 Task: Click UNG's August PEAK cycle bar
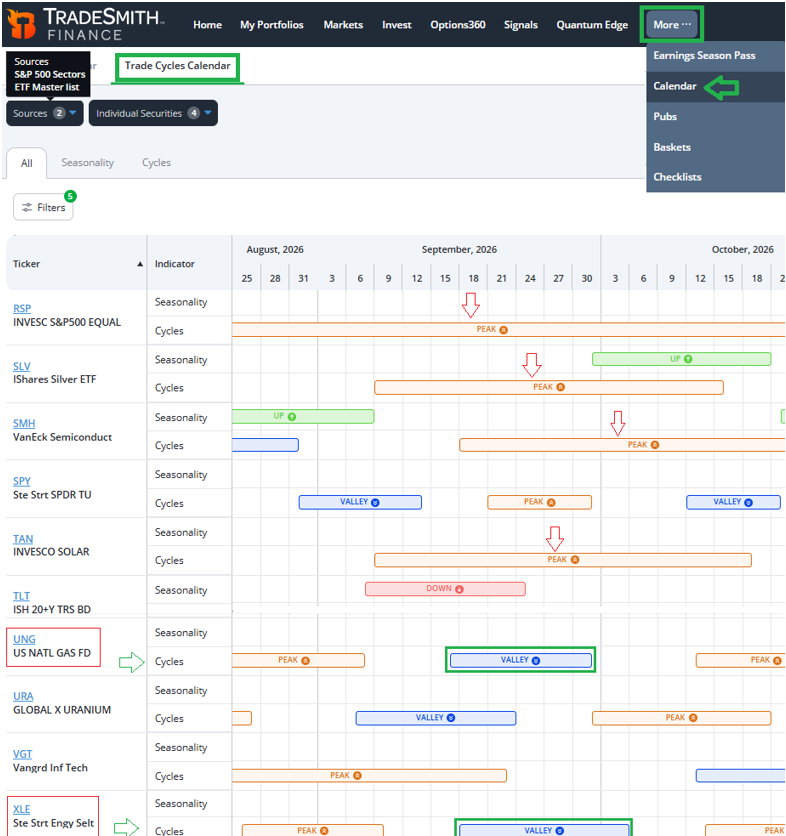pos(298,660)
